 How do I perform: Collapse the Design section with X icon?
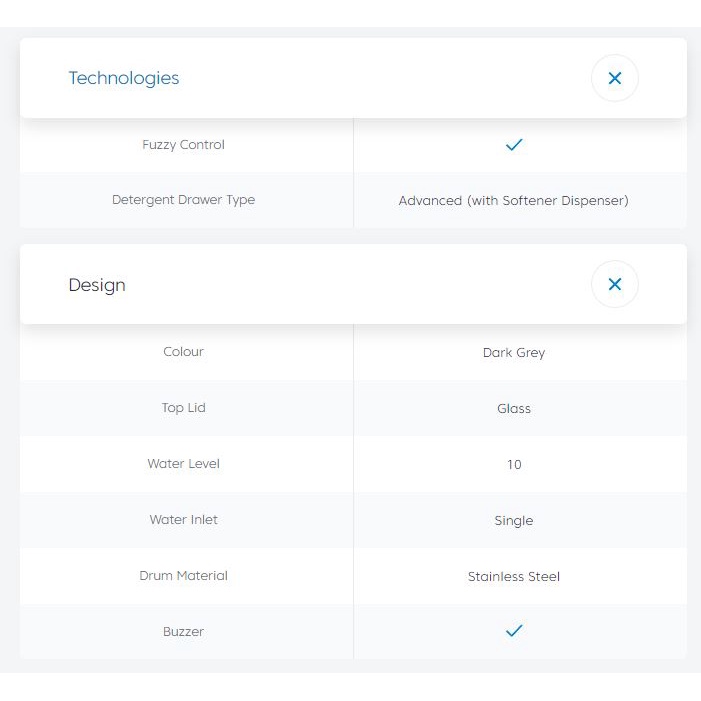point(614,285)
